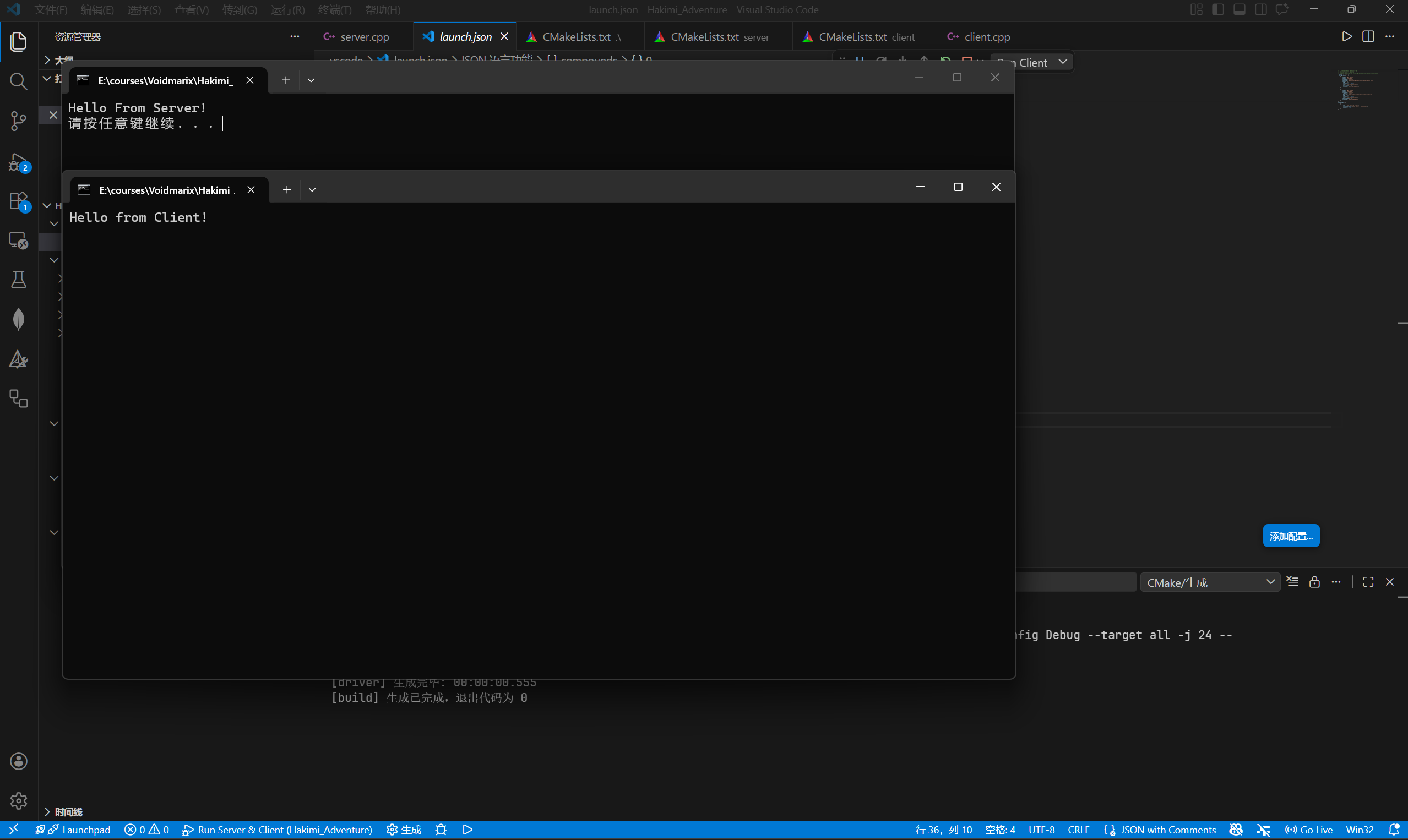Toggle the bottom panel visibility
This screenshot has width=1408, height=840.
pos(1240,9)
